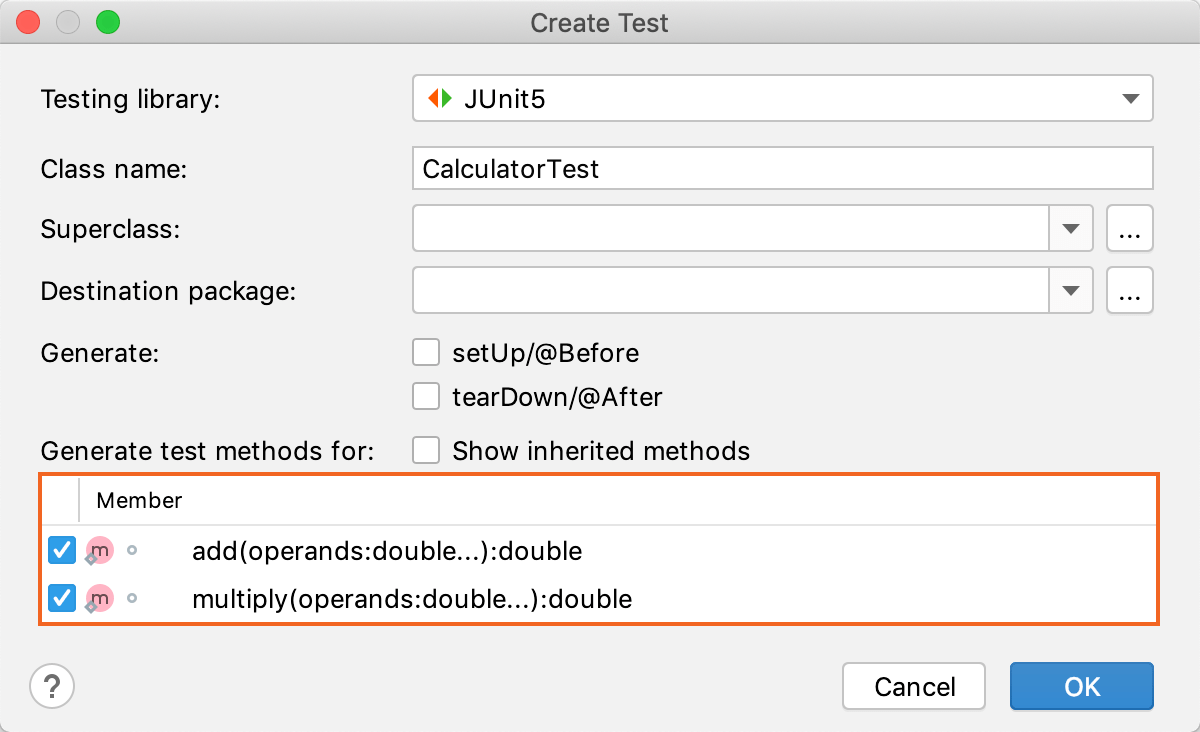The width and height of the screenshot is (1200, 732).
Task: Open the Superclass dropdown arrow
Action: 1071,228
